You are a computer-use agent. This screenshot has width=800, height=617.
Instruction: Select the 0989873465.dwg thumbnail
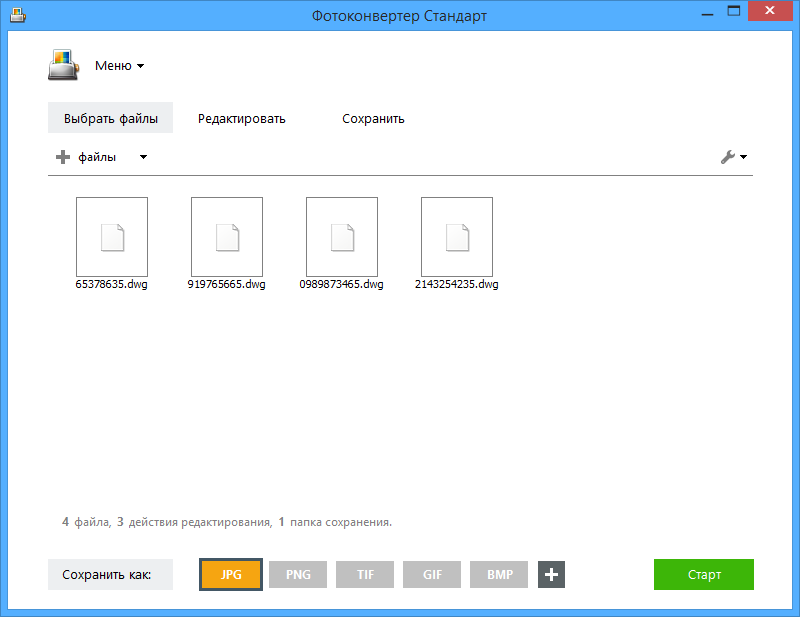(342, 237)
